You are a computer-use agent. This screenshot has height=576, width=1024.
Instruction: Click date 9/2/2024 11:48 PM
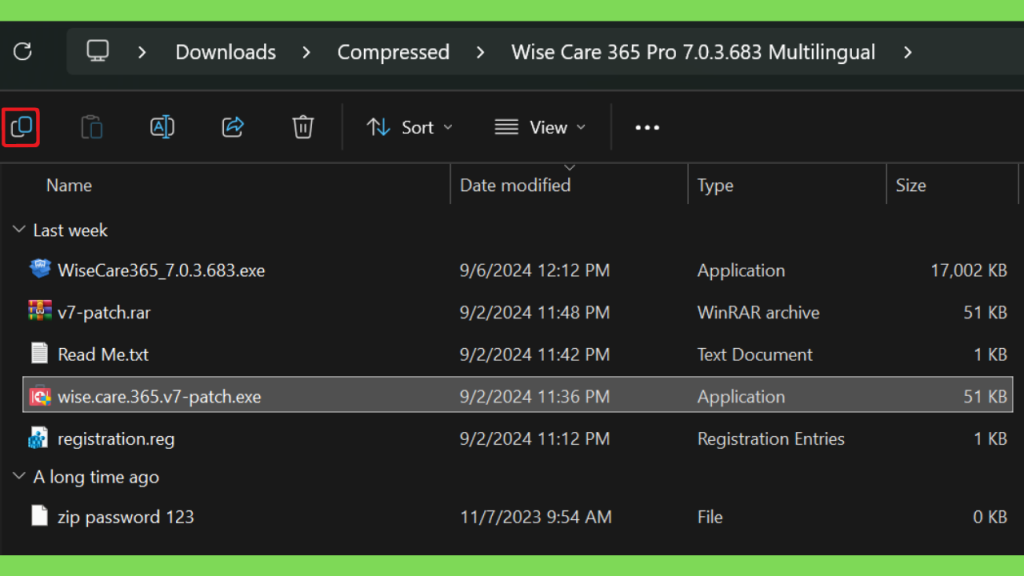(534, 312)
